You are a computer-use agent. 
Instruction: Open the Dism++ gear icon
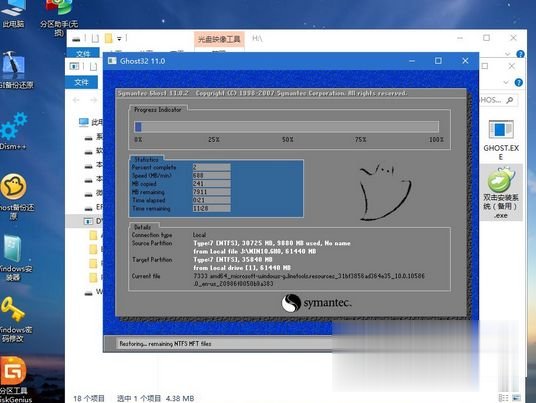14,132
